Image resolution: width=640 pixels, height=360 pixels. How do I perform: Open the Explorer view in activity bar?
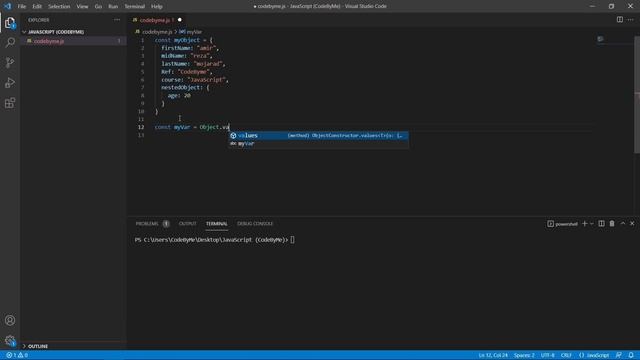point(10,23)
